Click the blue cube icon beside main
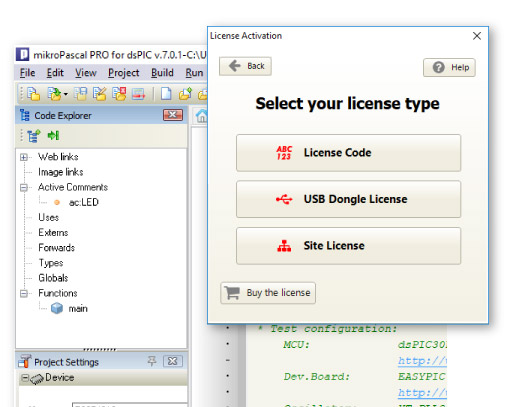The width and height of the screenshot is (517, 407). coord(57,308)
